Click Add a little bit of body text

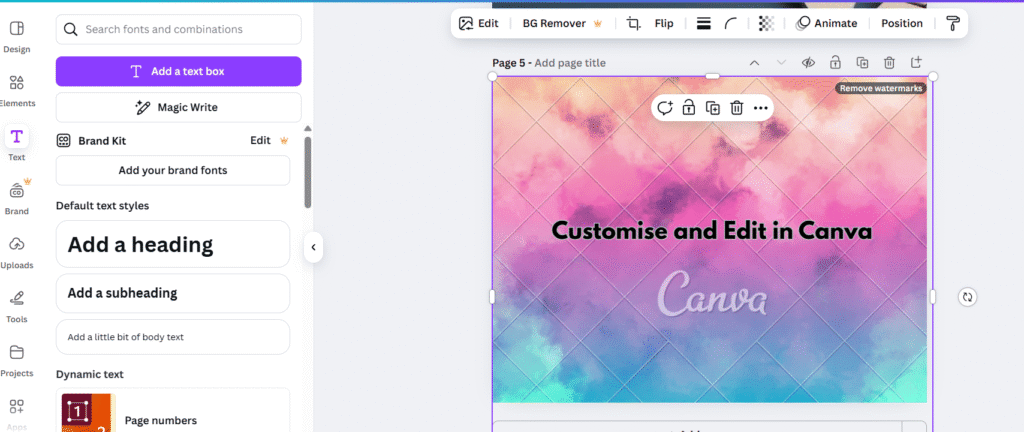pos(173,337)
